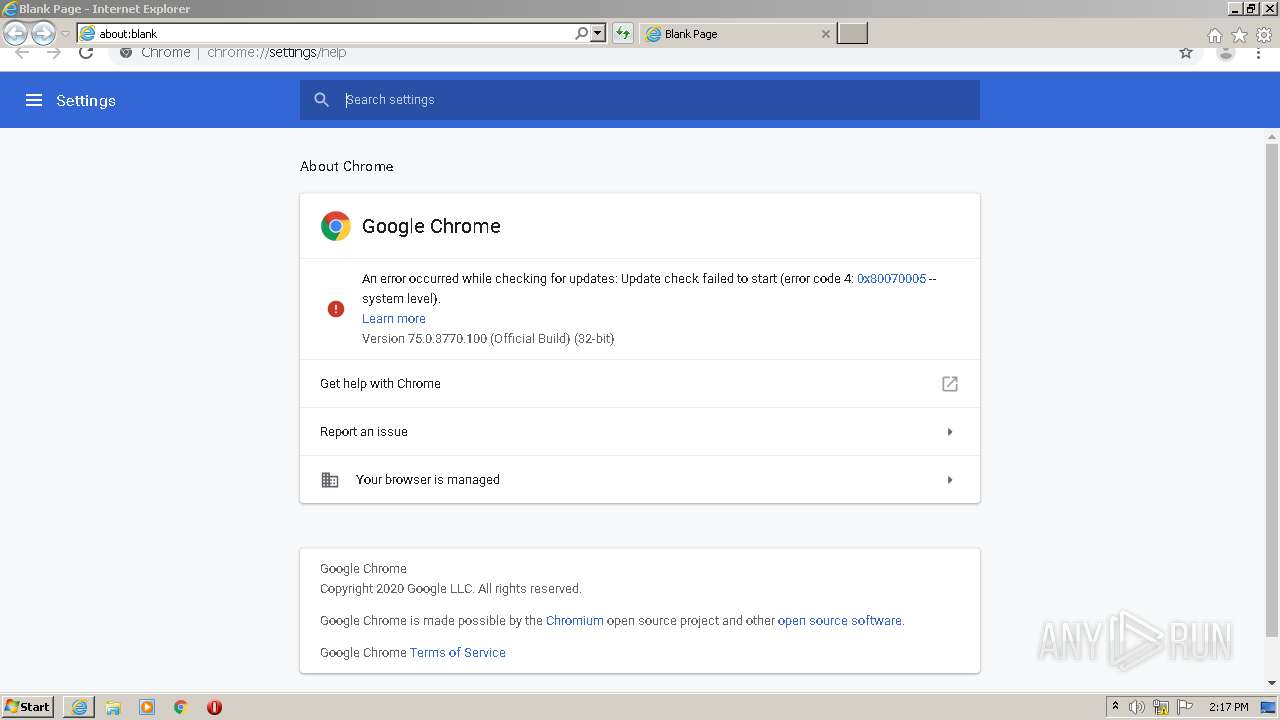Close the Blank Page tab
This screenshot has width=1280, height=720.
(826, 34)
